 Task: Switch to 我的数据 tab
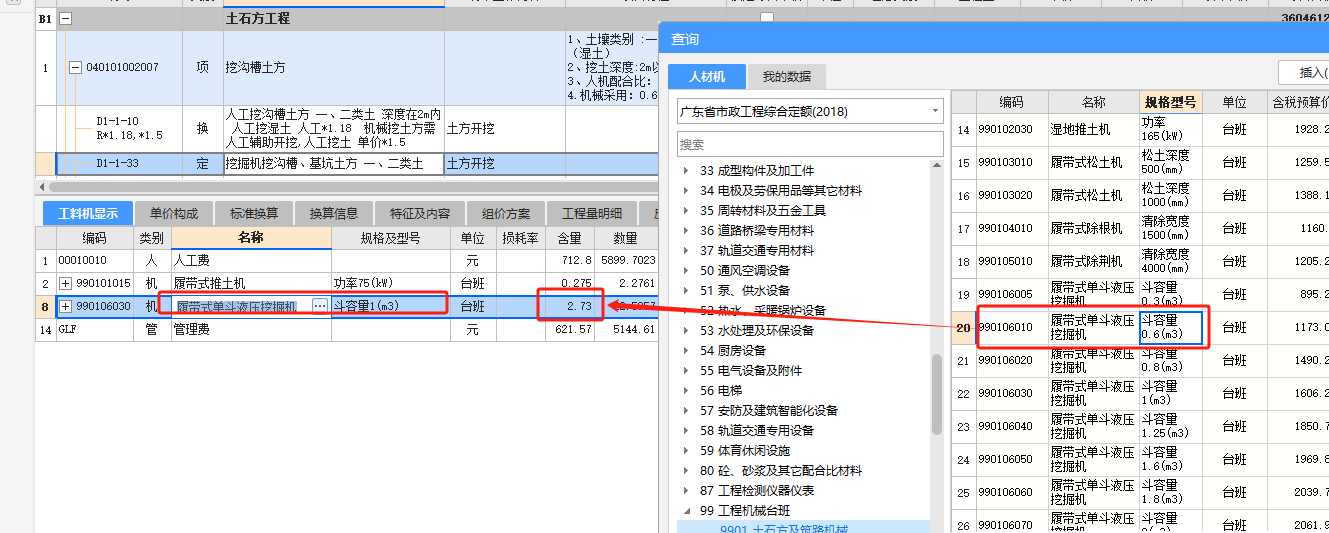pos(787,76)
